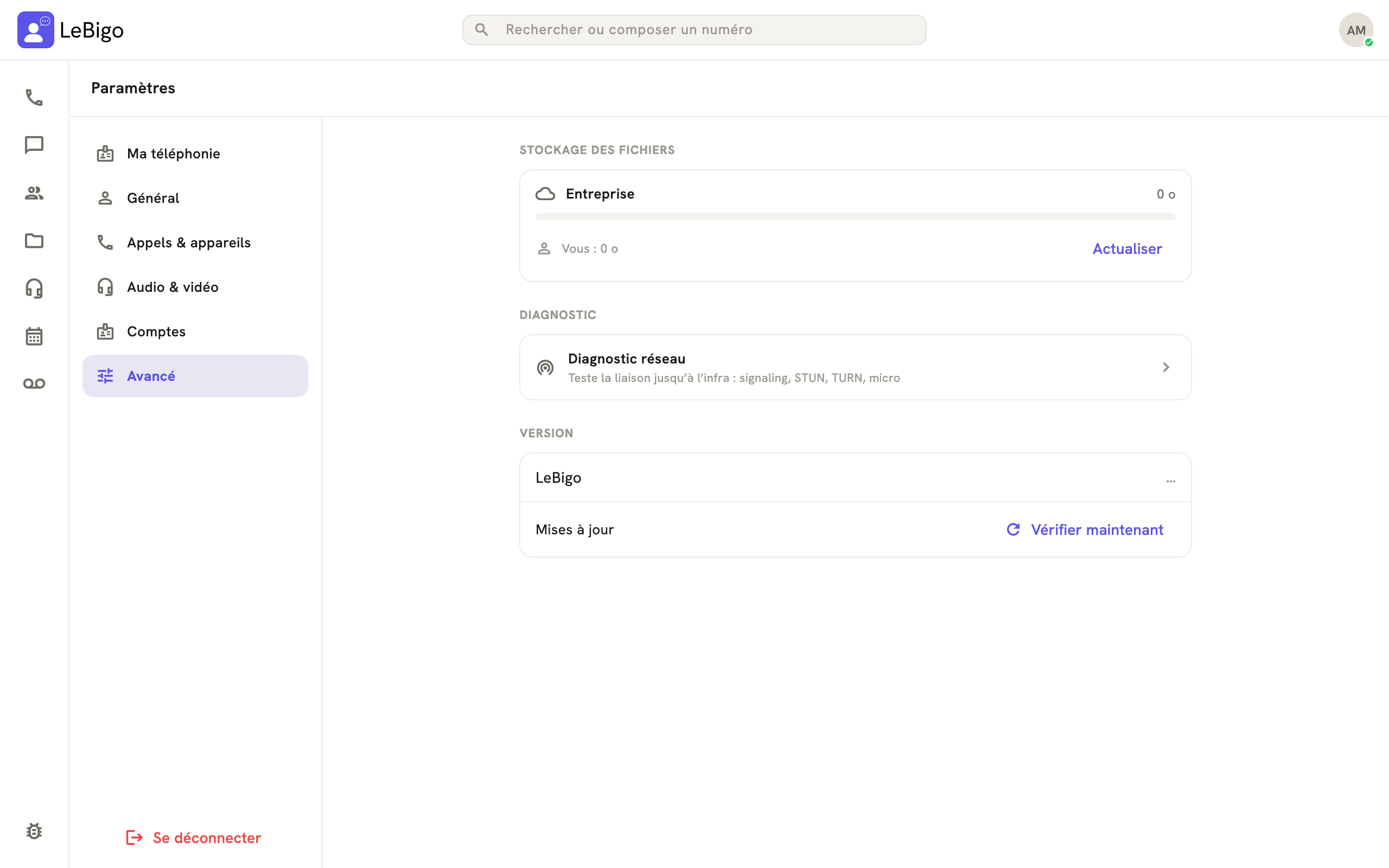Open the messages chat icon in sidebar

pos(34,145)
